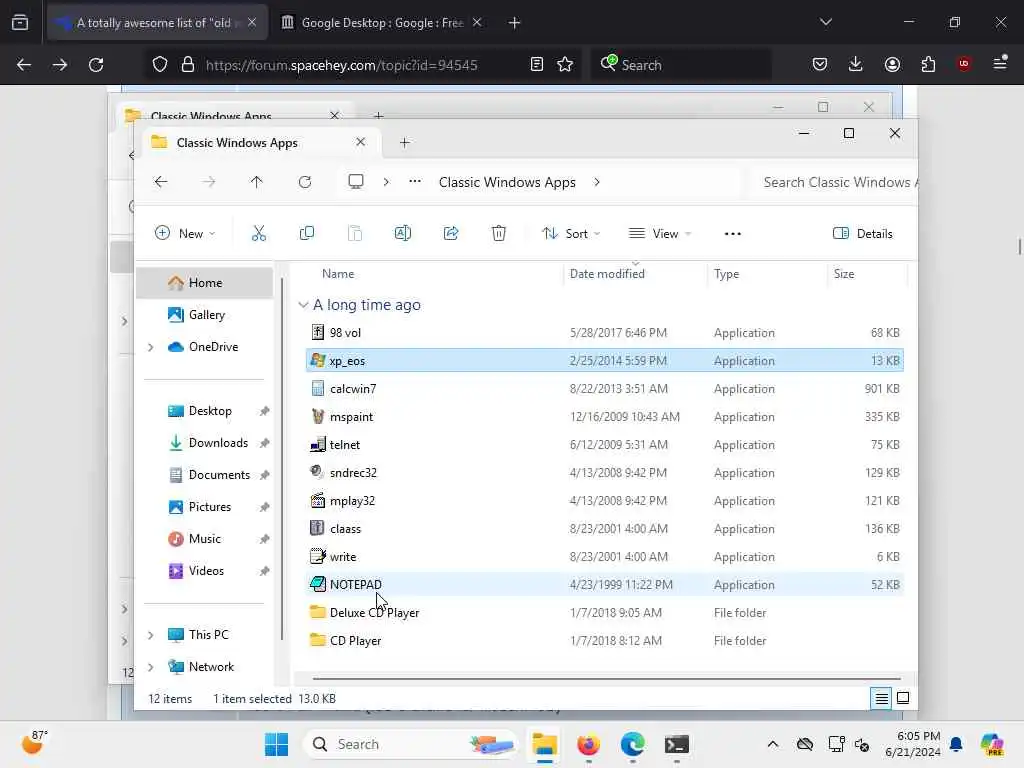Open the Sort dropdown
1024x768 pixels.
point(571,233)
